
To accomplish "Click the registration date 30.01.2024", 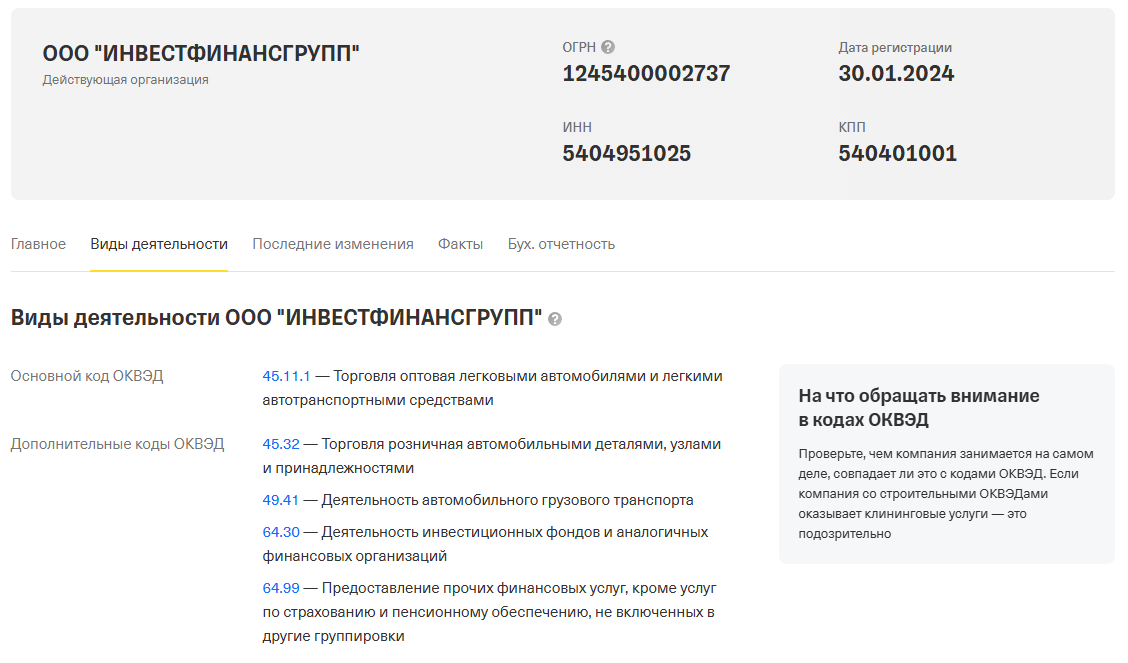I will point(896,74).
